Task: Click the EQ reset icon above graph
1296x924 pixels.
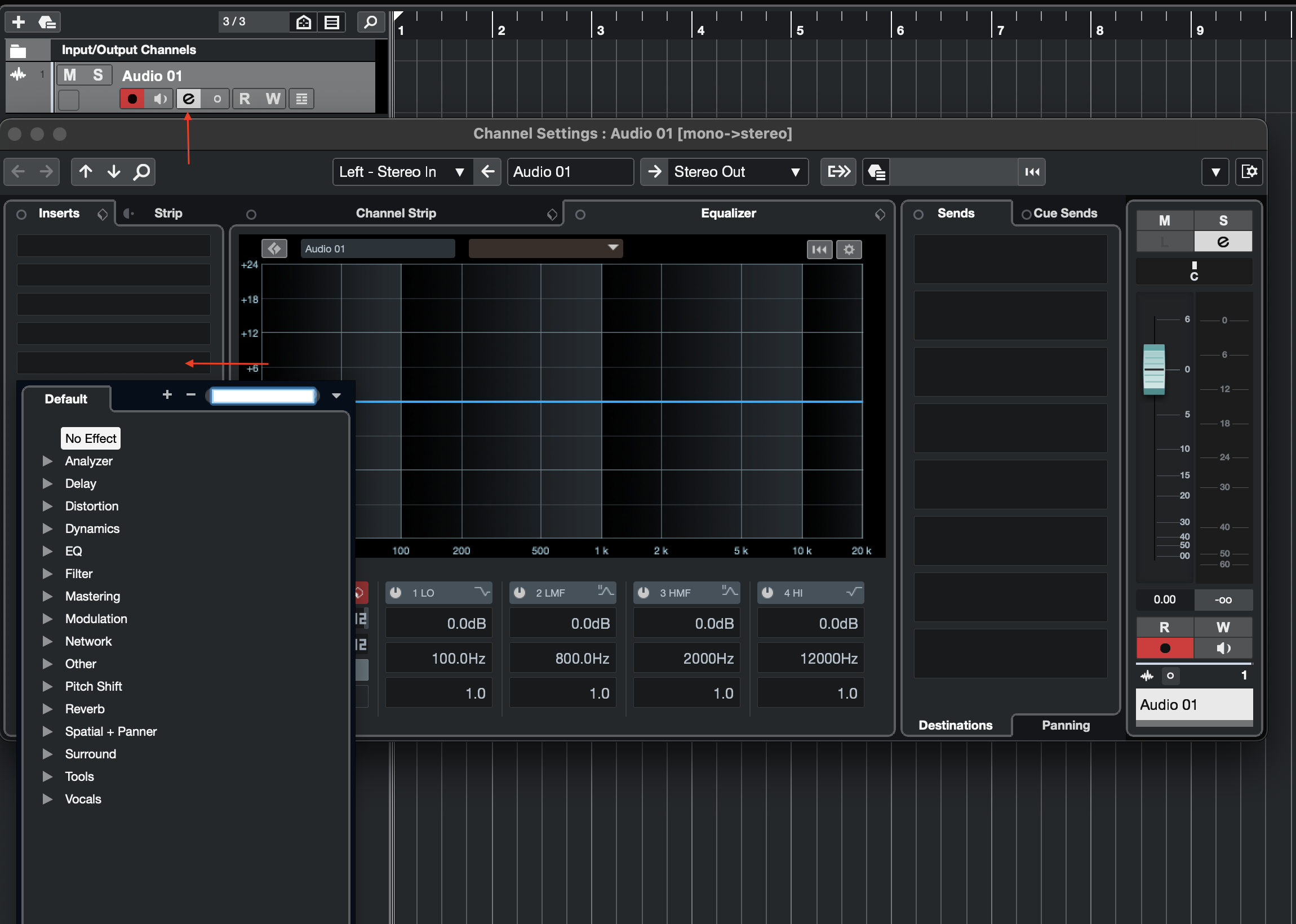Action: click(819, 249)
